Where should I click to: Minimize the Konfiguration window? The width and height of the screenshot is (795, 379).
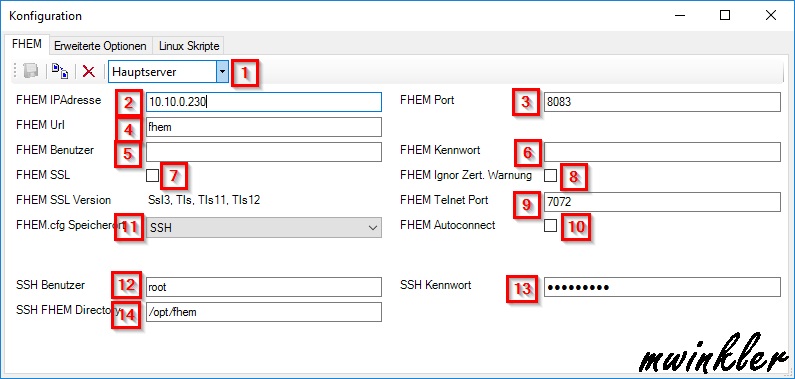tap(680, 16)
